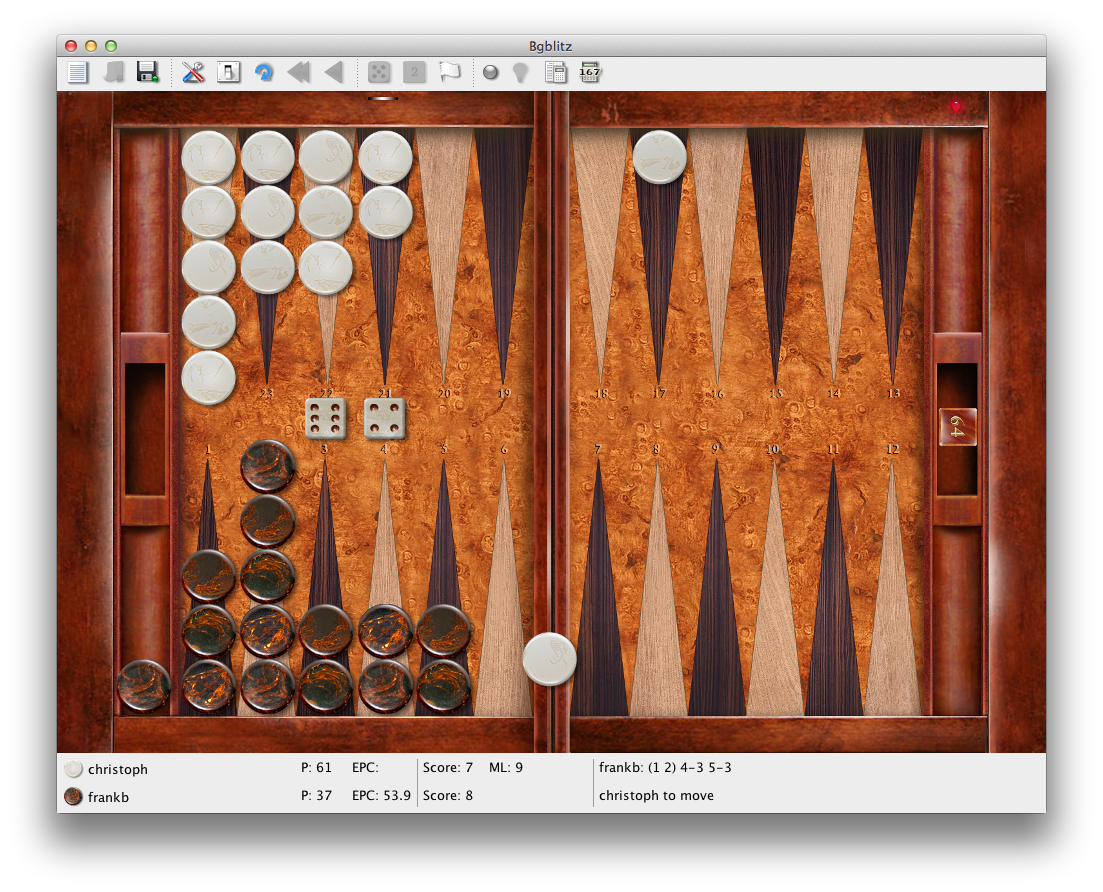Click the light bulb hint icon
This screenshot has height=892, width=1103.
click(x=519, y=72)
